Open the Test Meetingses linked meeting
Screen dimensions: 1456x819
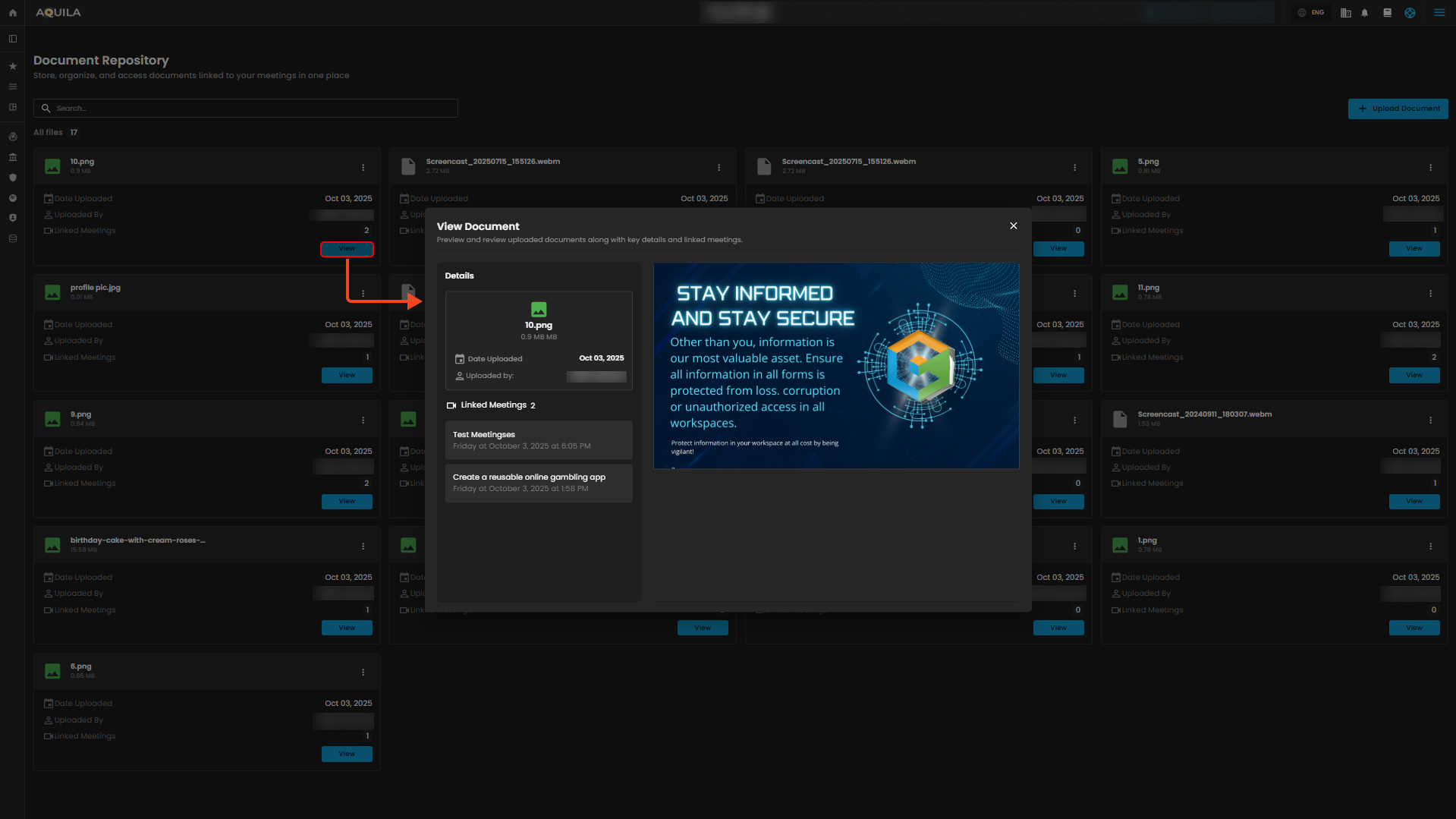click(x=538, y=440)
